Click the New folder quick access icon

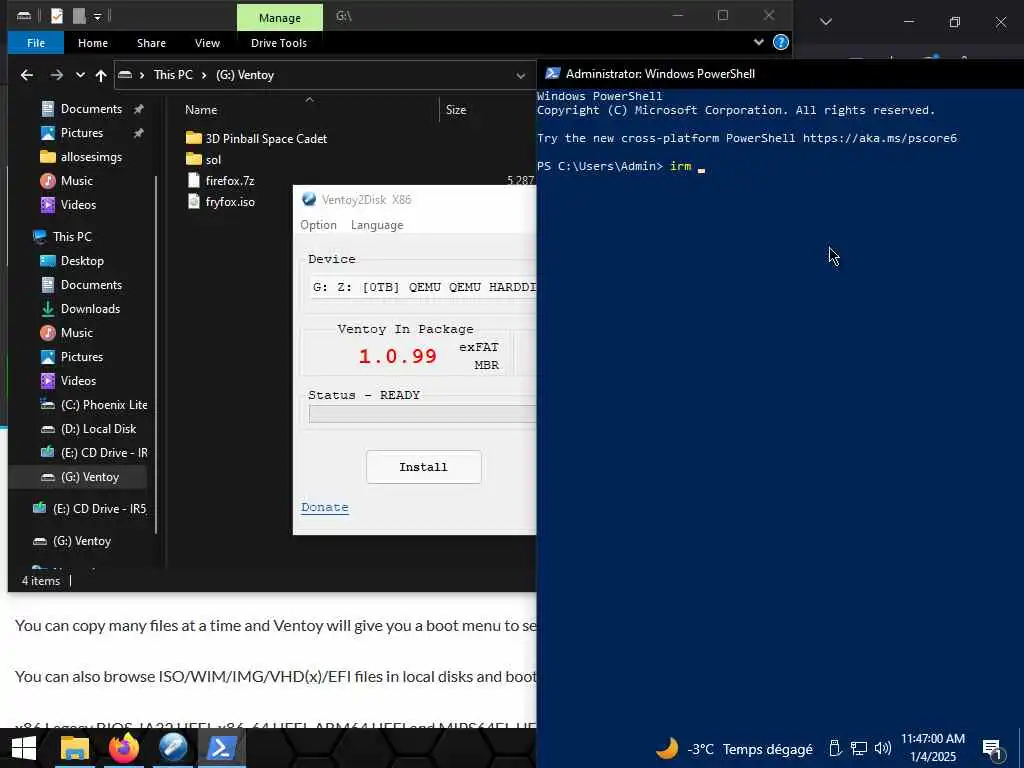click(x=79, y=16)
